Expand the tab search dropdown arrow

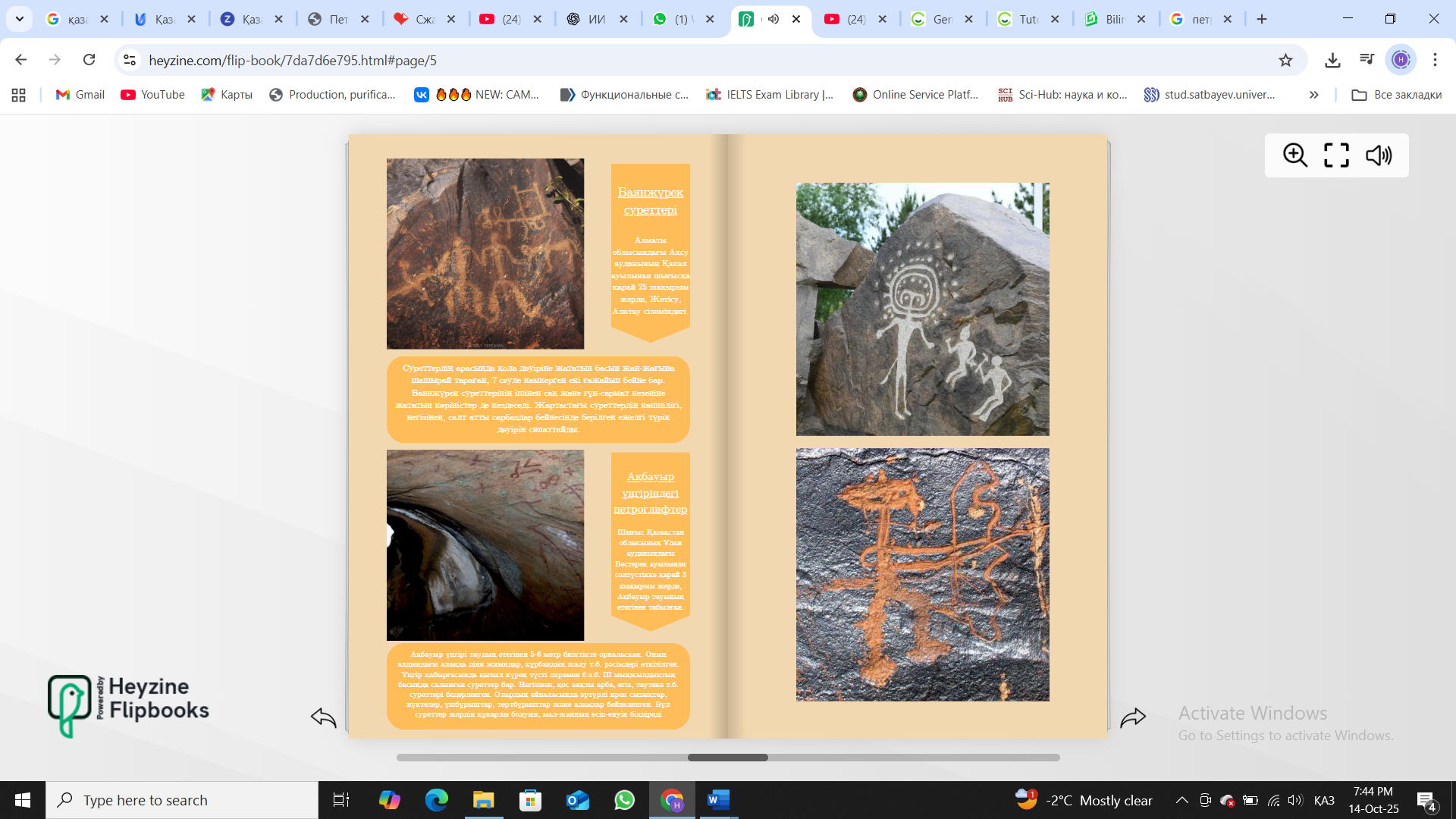[x=20, y=19]
